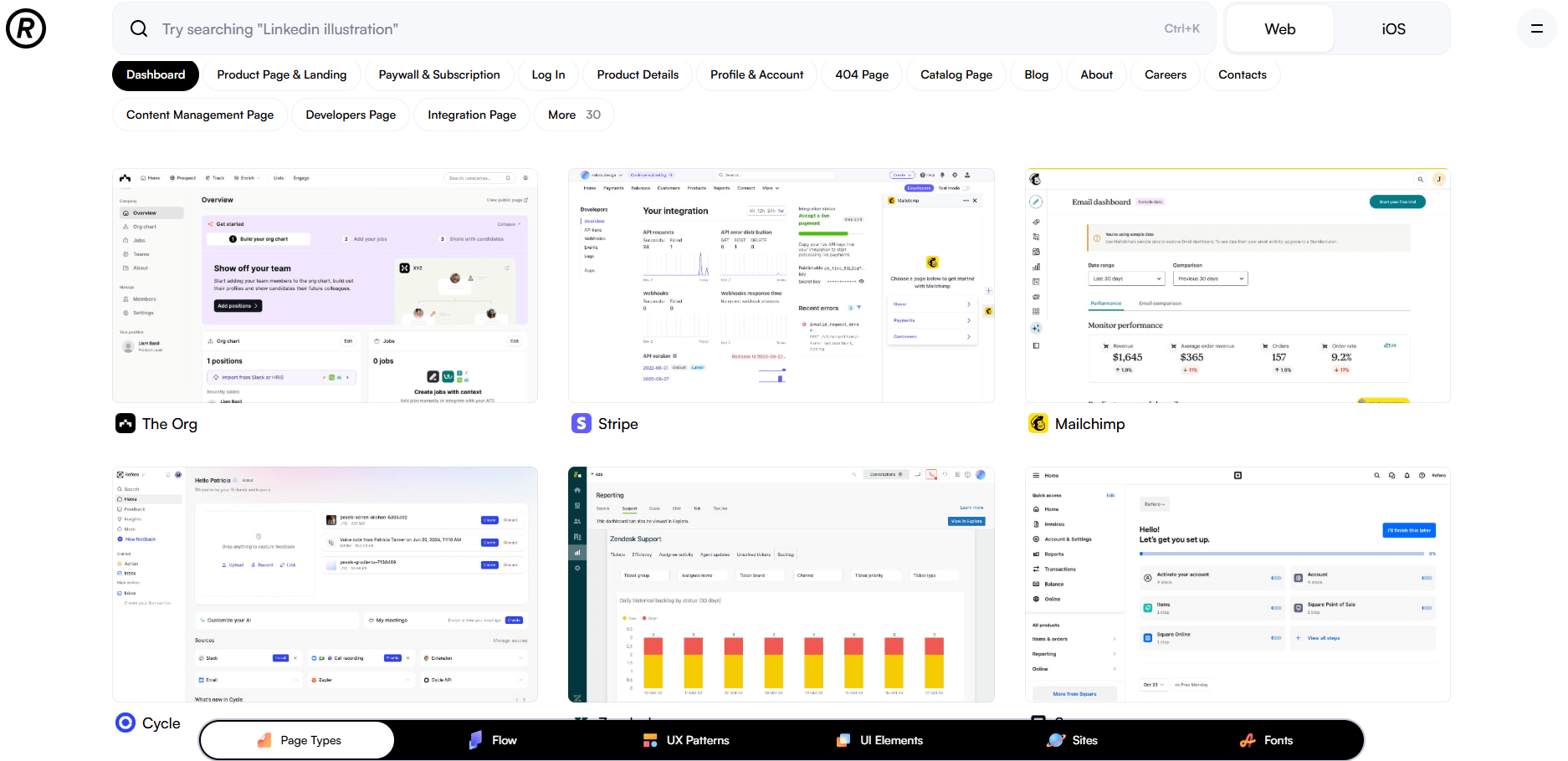Viewport: 1568px width, 761px height.
Task: Click the Fonts icon
Action: pyautogui.click(x=1248, y=740)
